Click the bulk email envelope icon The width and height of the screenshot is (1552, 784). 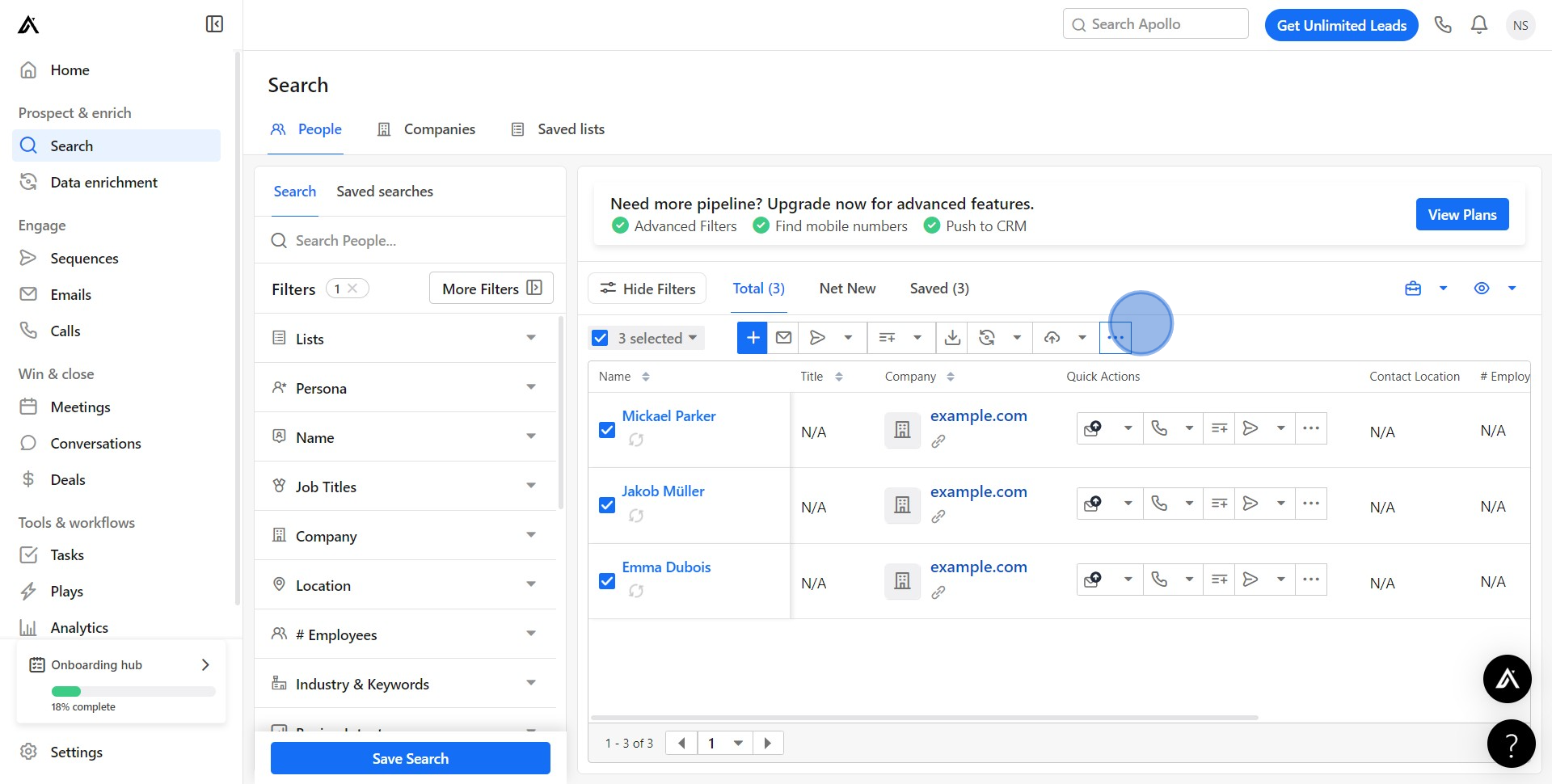click(783, 338)
